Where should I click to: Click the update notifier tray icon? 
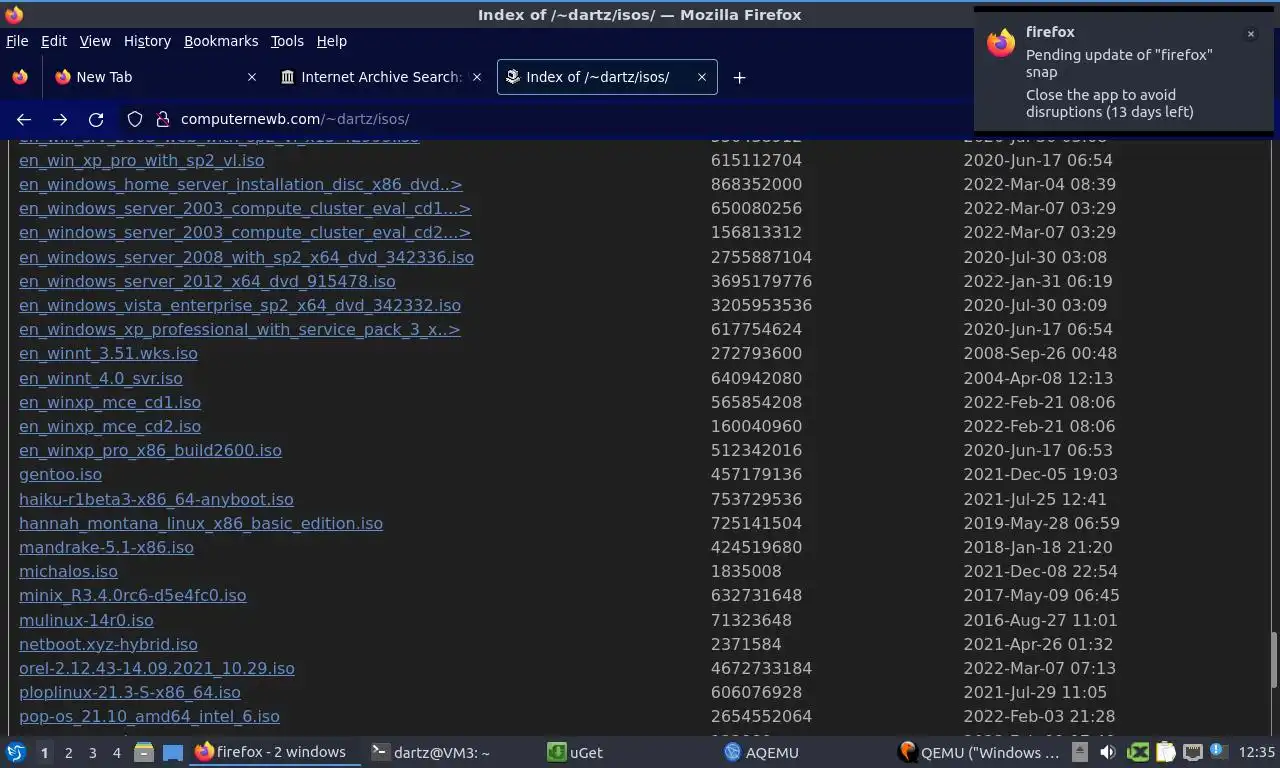click(1217, 750)
